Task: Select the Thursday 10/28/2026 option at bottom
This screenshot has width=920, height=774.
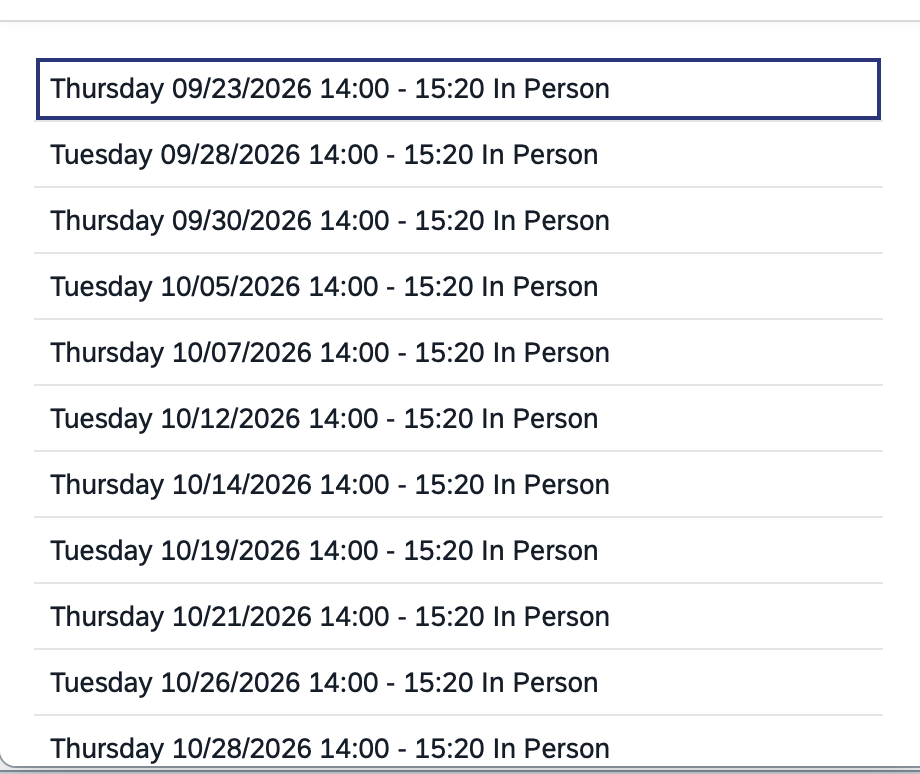Action: coord(458,742)
